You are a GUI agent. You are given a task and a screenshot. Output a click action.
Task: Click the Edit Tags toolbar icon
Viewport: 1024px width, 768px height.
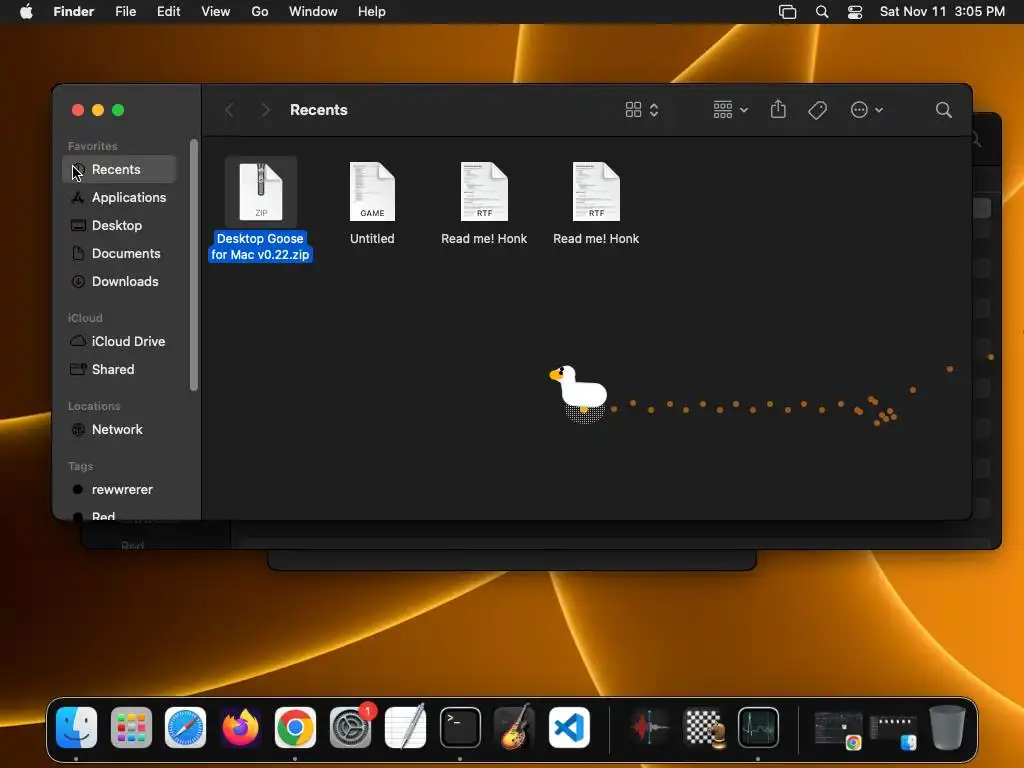tap(818, 110)
